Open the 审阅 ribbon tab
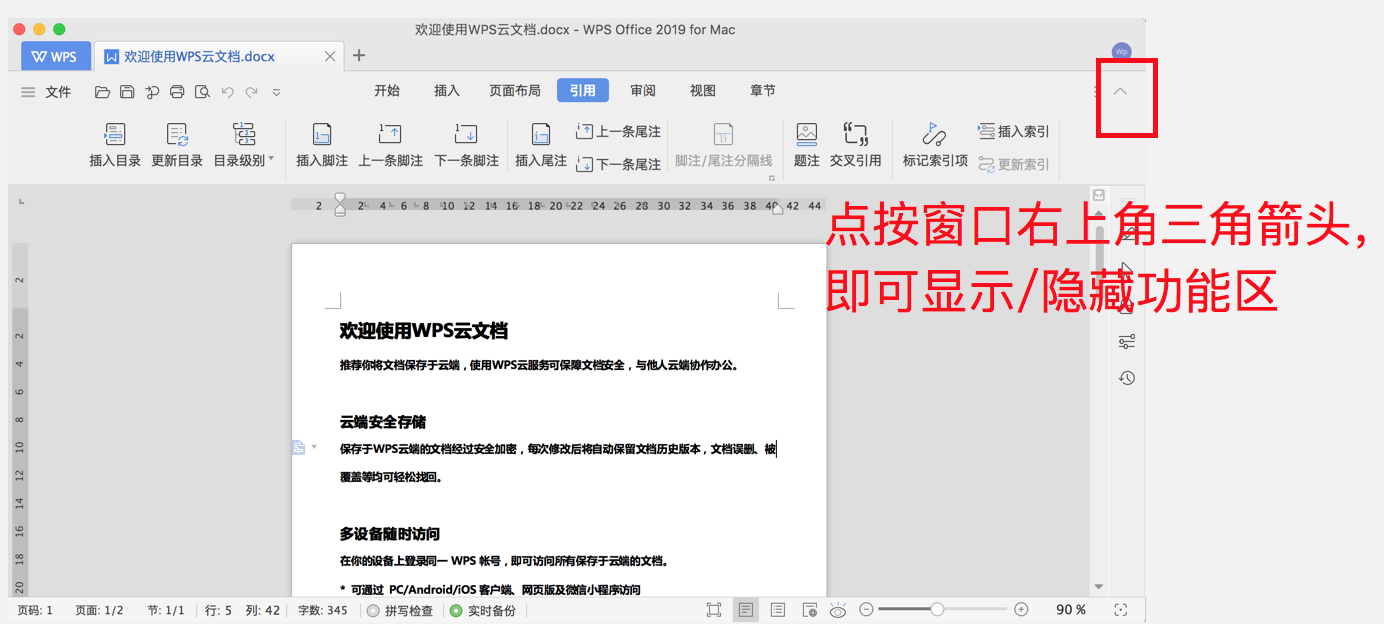Screen dimensions: 1384x624 (x=643, y=91)
